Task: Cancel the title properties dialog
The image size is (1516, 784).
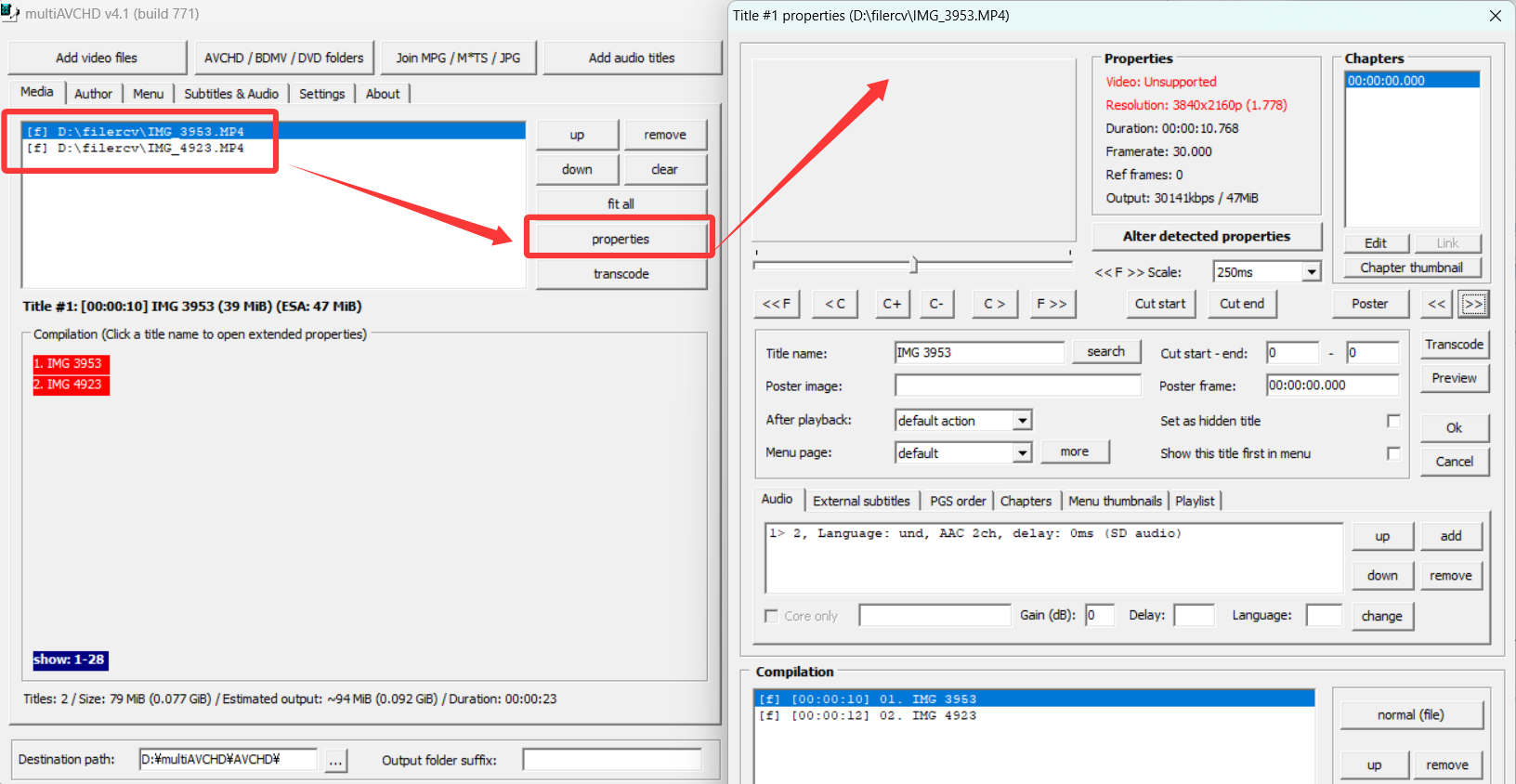Action: pos(1455,462)
